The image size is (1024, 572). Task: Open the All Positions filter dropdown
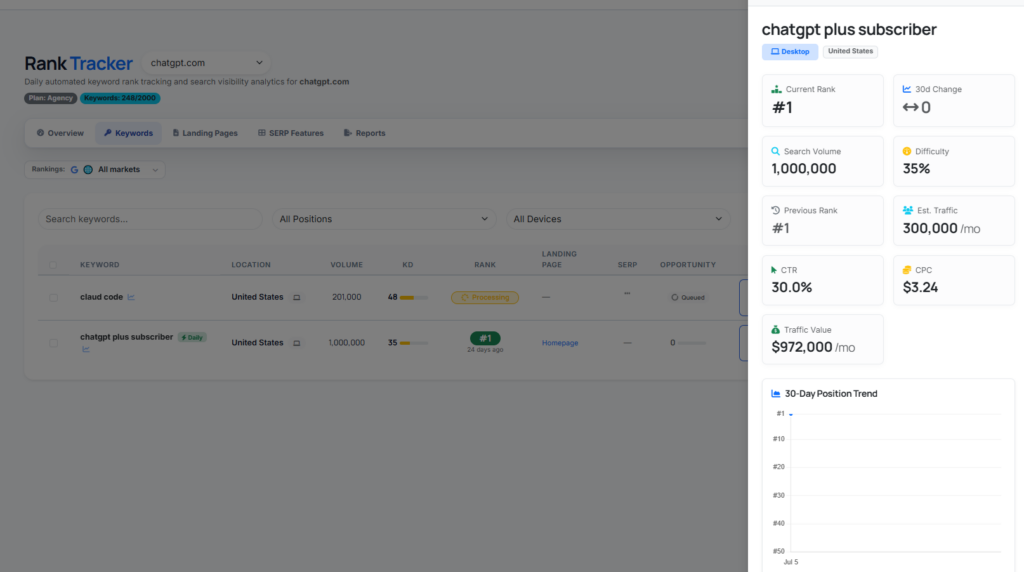[x=383, y=219]
